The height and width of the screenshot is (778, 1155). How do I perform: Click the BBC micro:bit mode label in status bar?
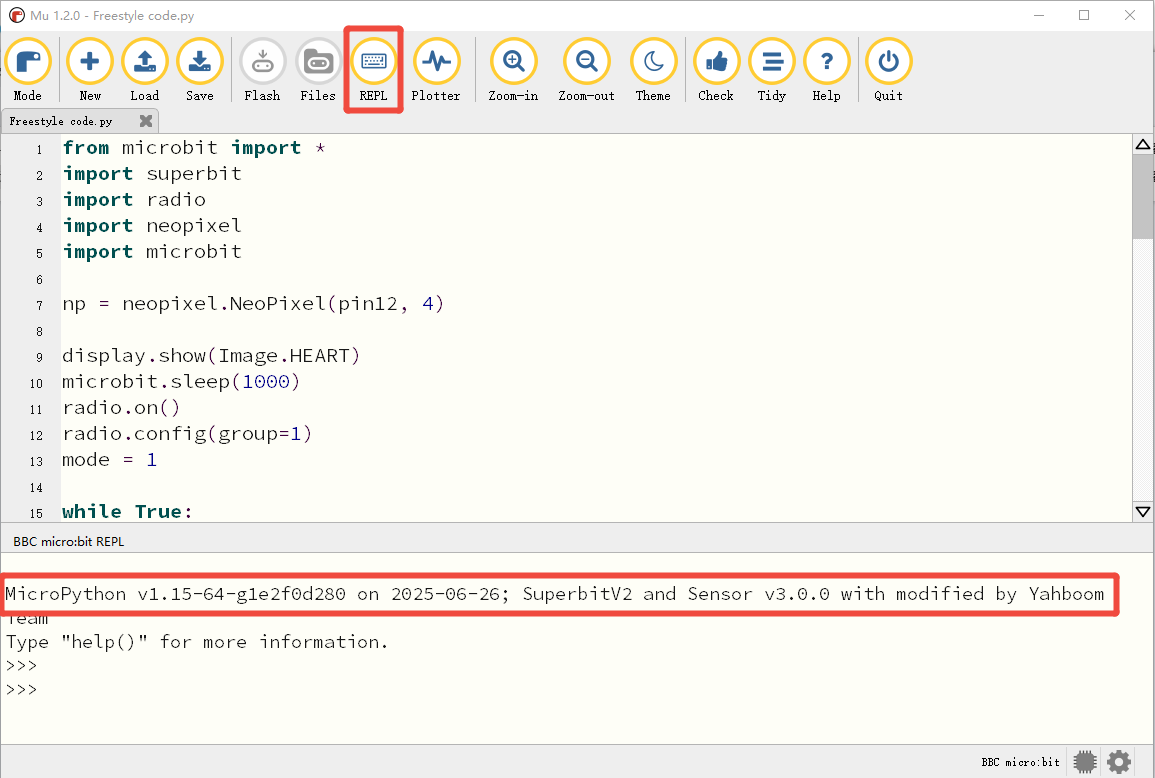1020,763
